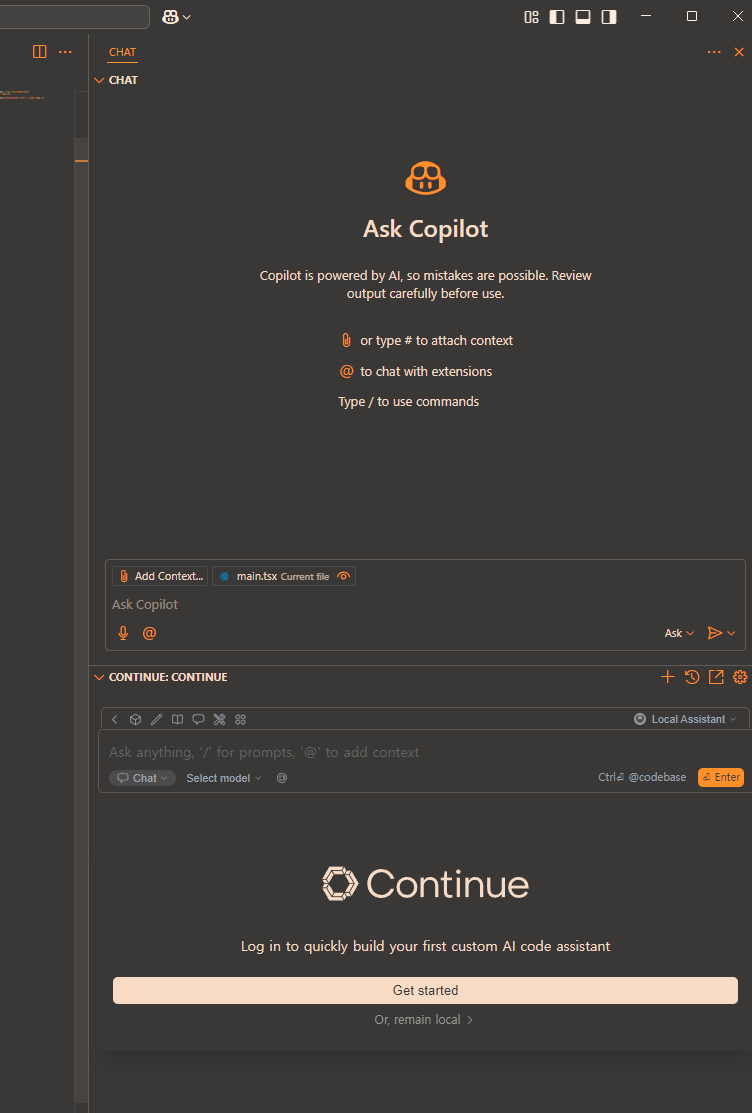Open the Local Assistant dropdown
The width and height of the screenshot is (752, 1113).
pos(685,719)
